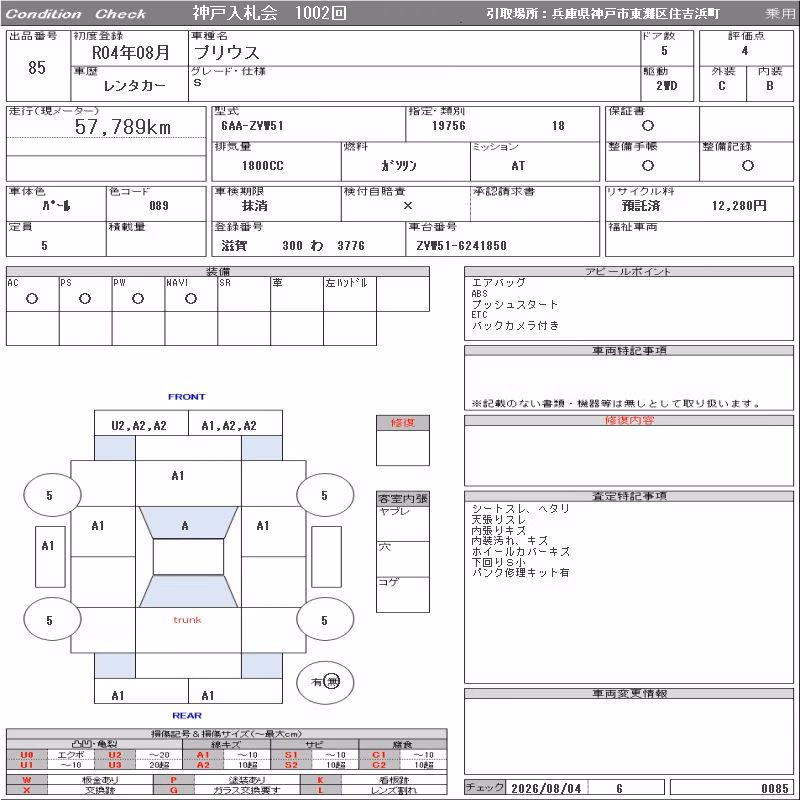Click the front-right tire oval marked 5
The height and width of the screenshot is (800, 800).
pos(325,494)
